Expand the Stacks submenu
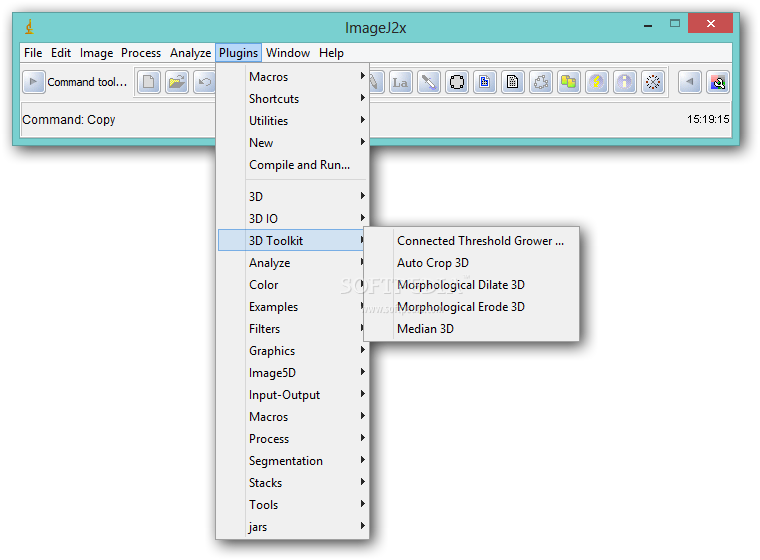Screen dimensions: 760x560 [x=293, y=483]
